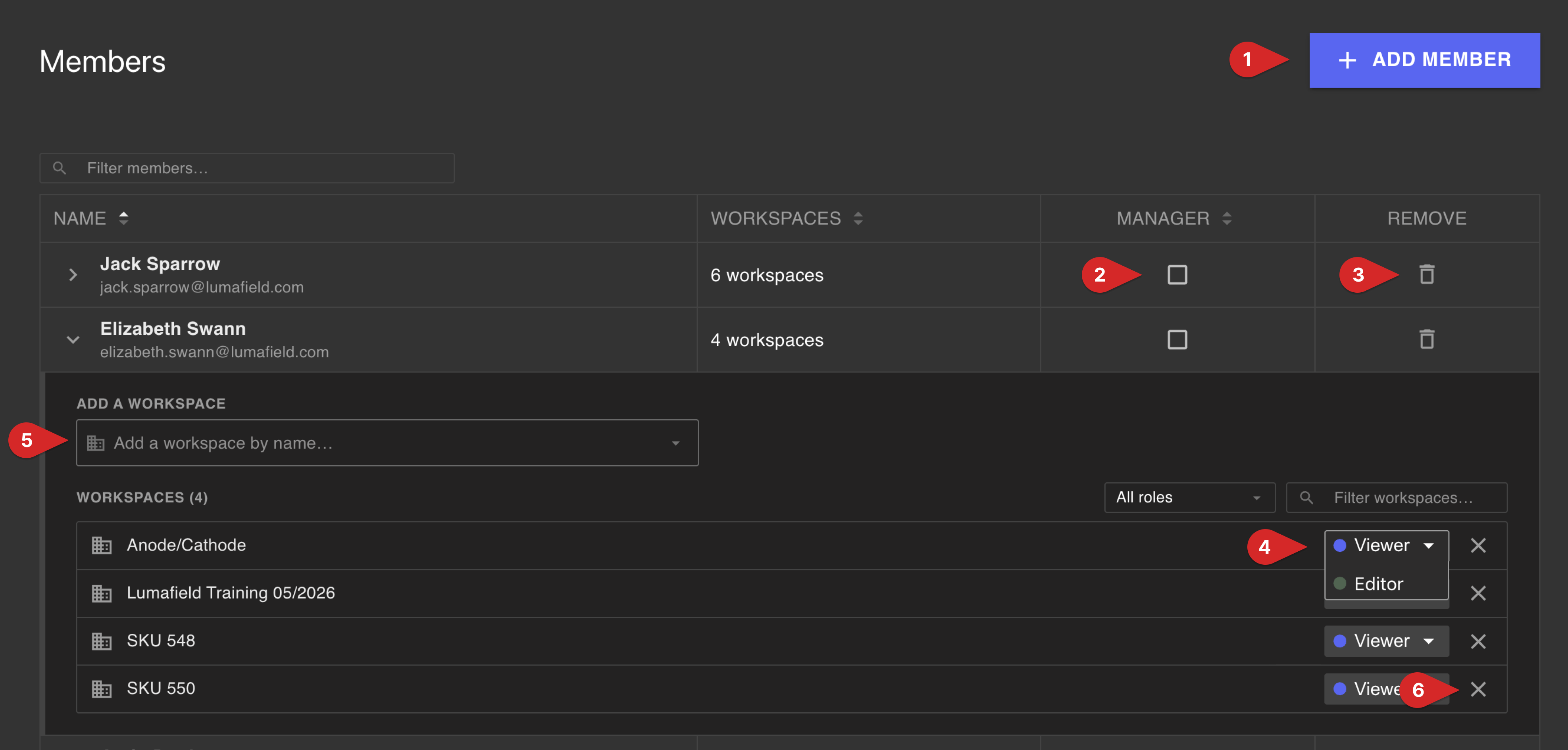The image size is (1568, 750).
Task: Open the Add a workspace by name combo box
Action: 387,443
